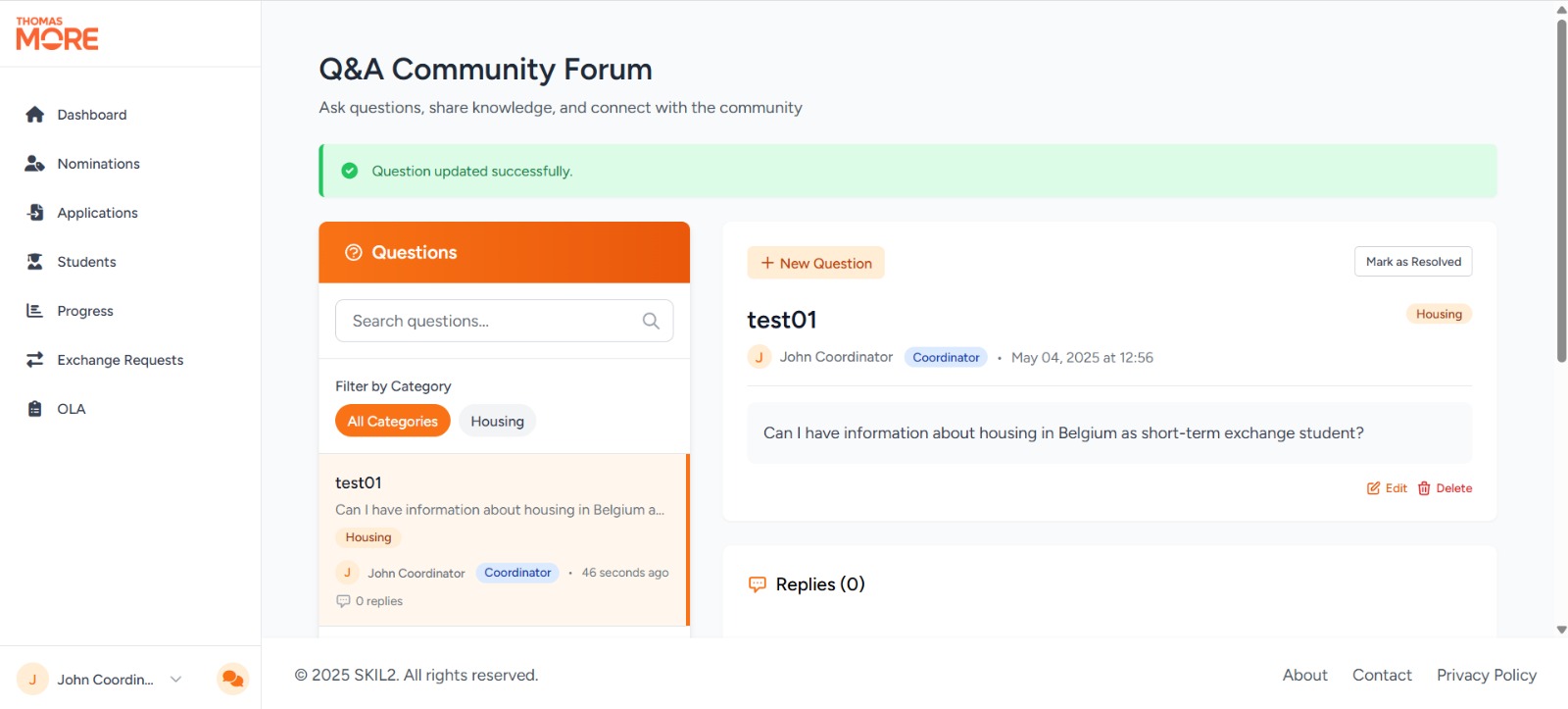Click the OLA clipboard icon
This screenshot has height=709, width=1568.
click(x=35, y=409)
